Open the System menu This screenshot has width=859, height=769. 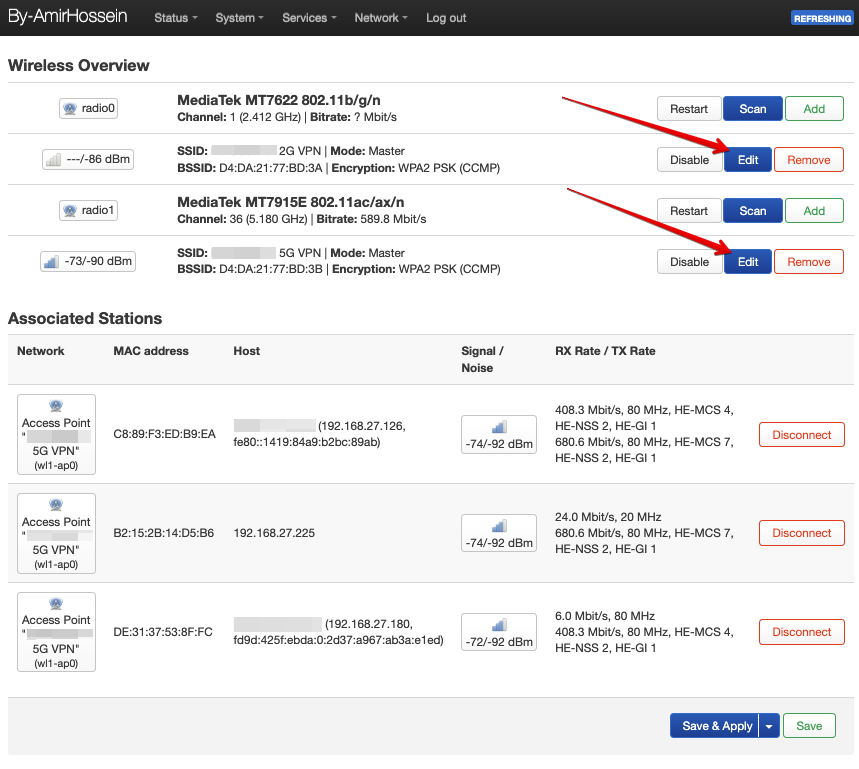pos(239,18)
